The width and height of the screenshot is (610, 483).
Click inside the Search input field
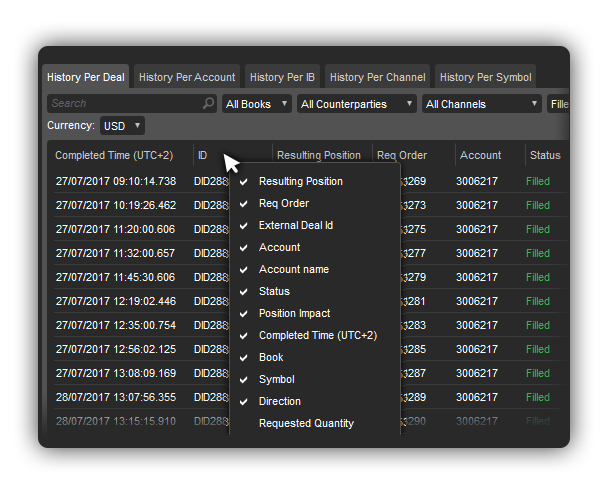(126, 103)
